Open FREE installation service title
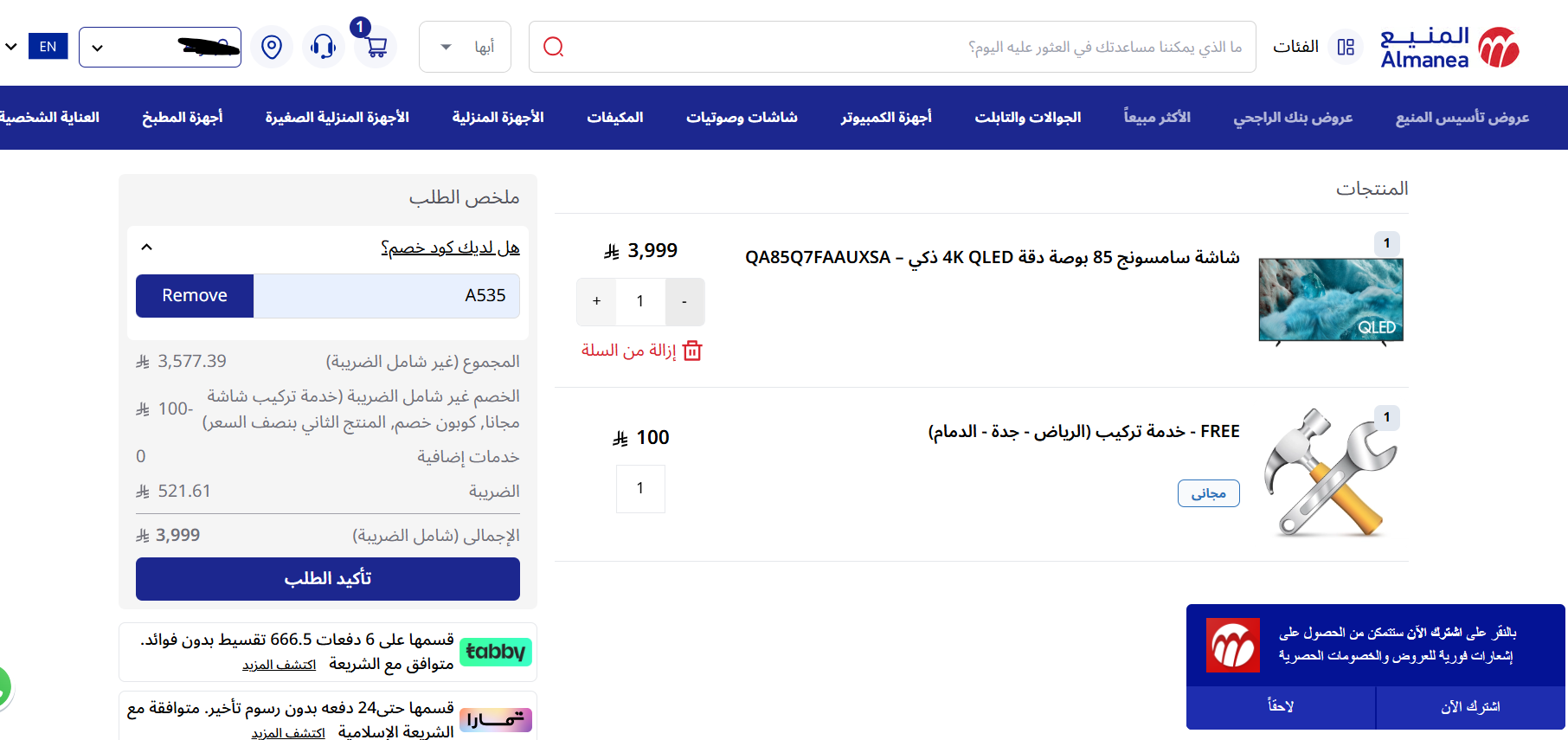This screenshot has height=740, width=1568. [1083, 431]
